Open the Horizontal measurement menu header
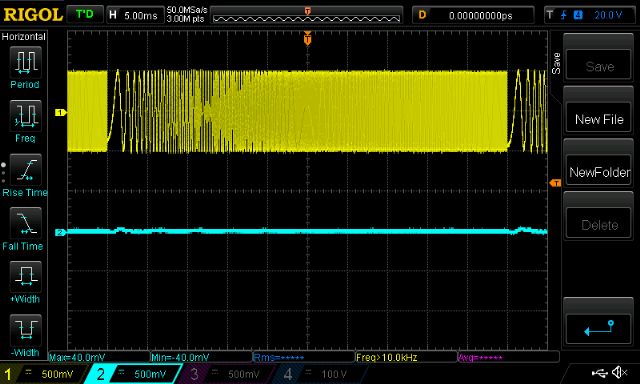 (24, 37)
